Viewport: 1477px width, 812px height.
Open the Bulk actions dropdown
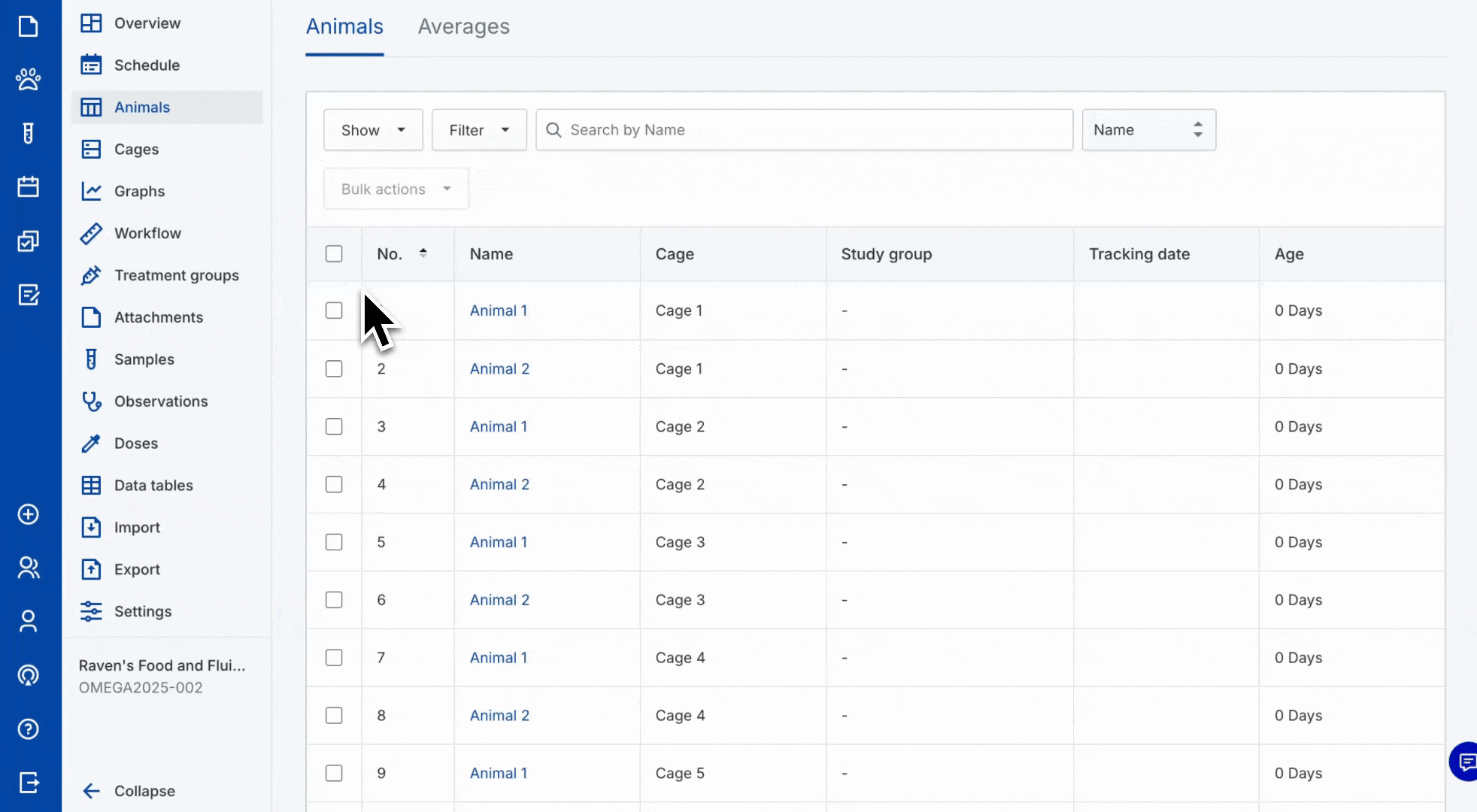395,189
